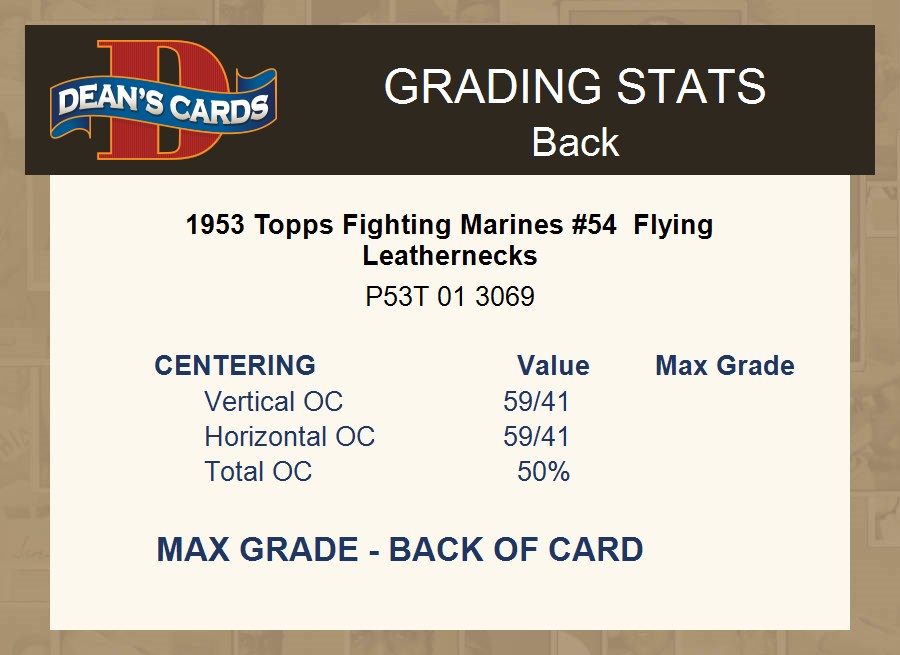Click empty Max Grade cell for Vertical OC
The width and height of the screenshot is (900, 655).
pyautogui.click(x=725, y=401)
